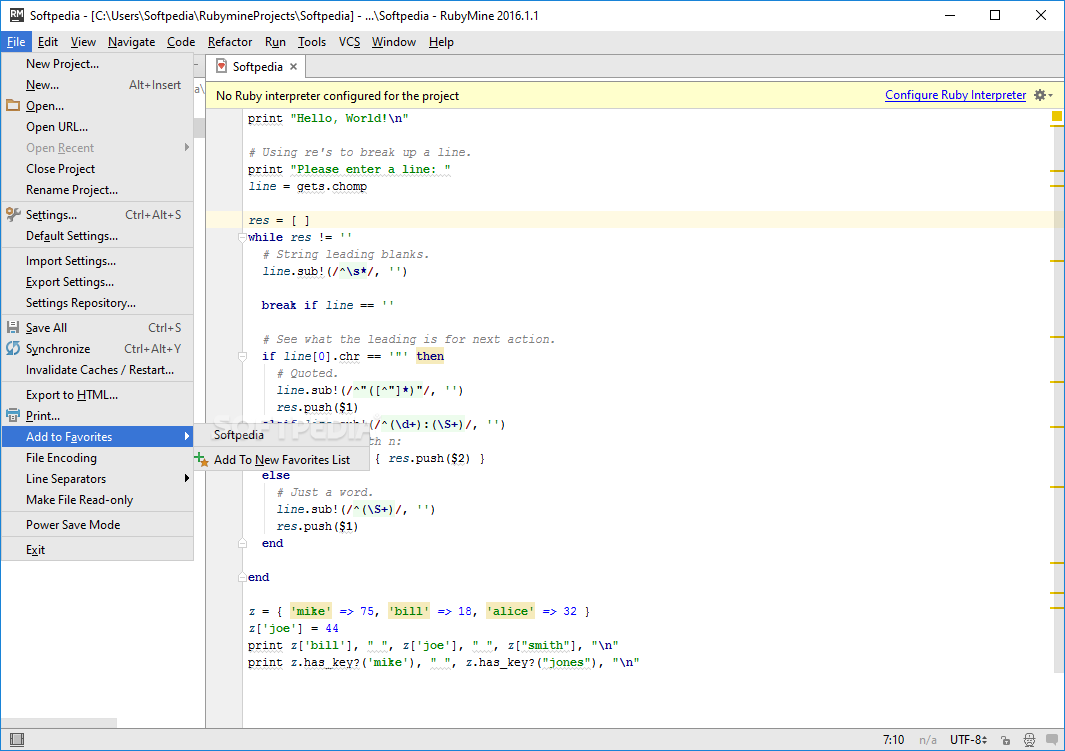Click the RubyMine logo in the title bar
Screen dimensions: 1065x751
pyautogui.click(x=16, y=15)
